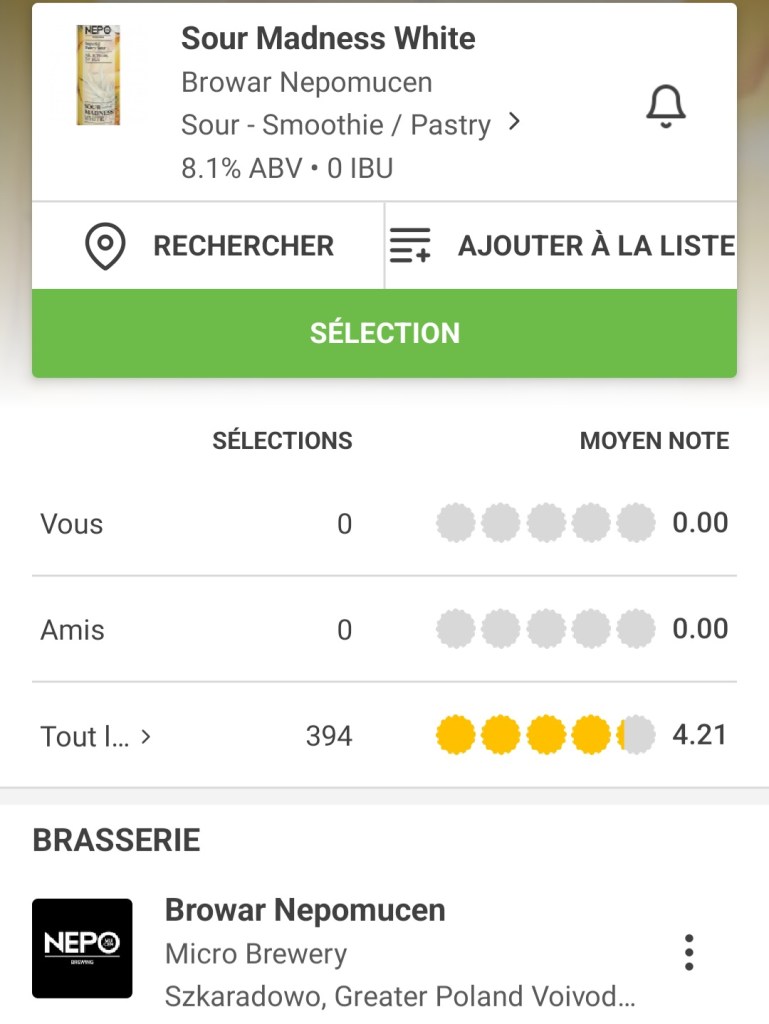Tap the Amis rating stars
This screenshot has height=1024, width=769.
pyautogui.click(x=545, y=629)
